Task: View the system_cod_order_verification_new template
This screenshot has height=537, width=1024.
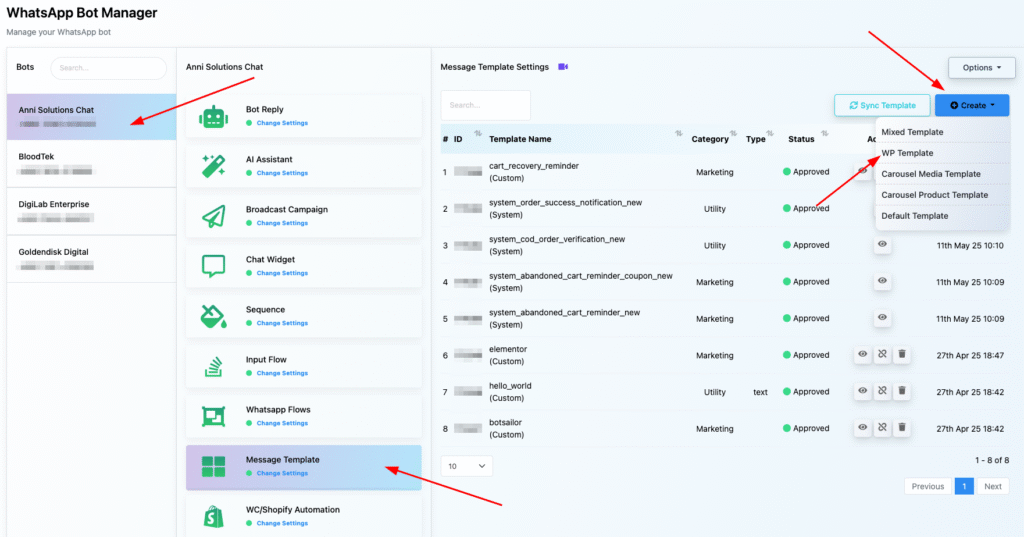Action: point(882,244)
